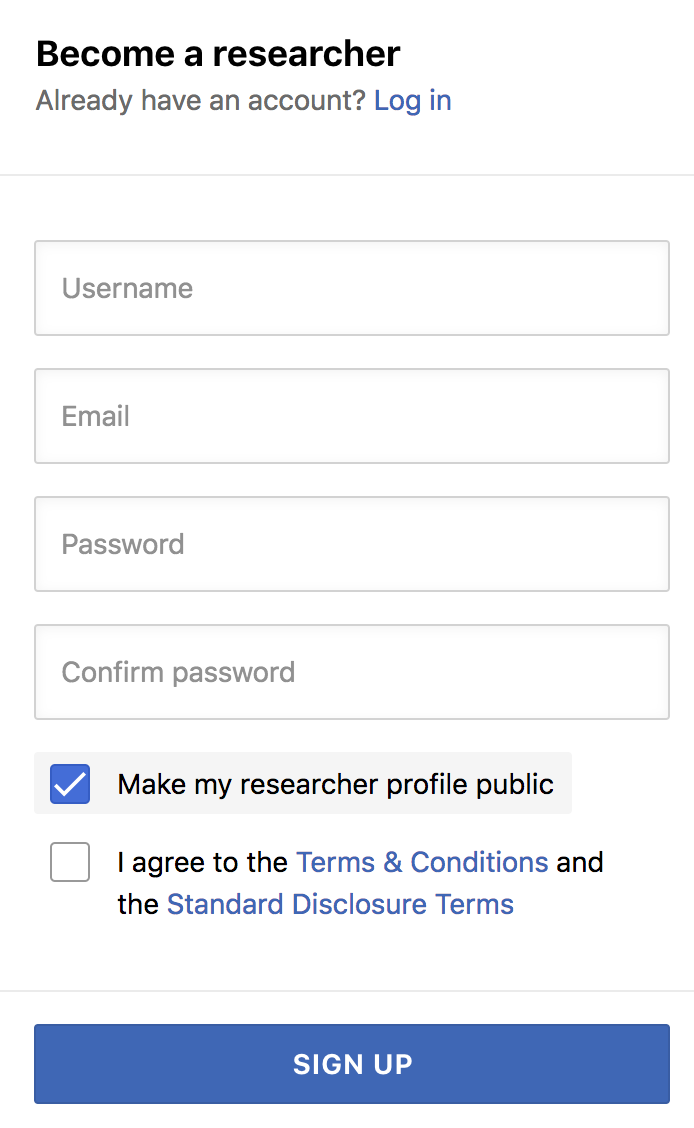Tick the terms agreement checkbox
This screenshot has height=1128, width=694.
(70, 862)
